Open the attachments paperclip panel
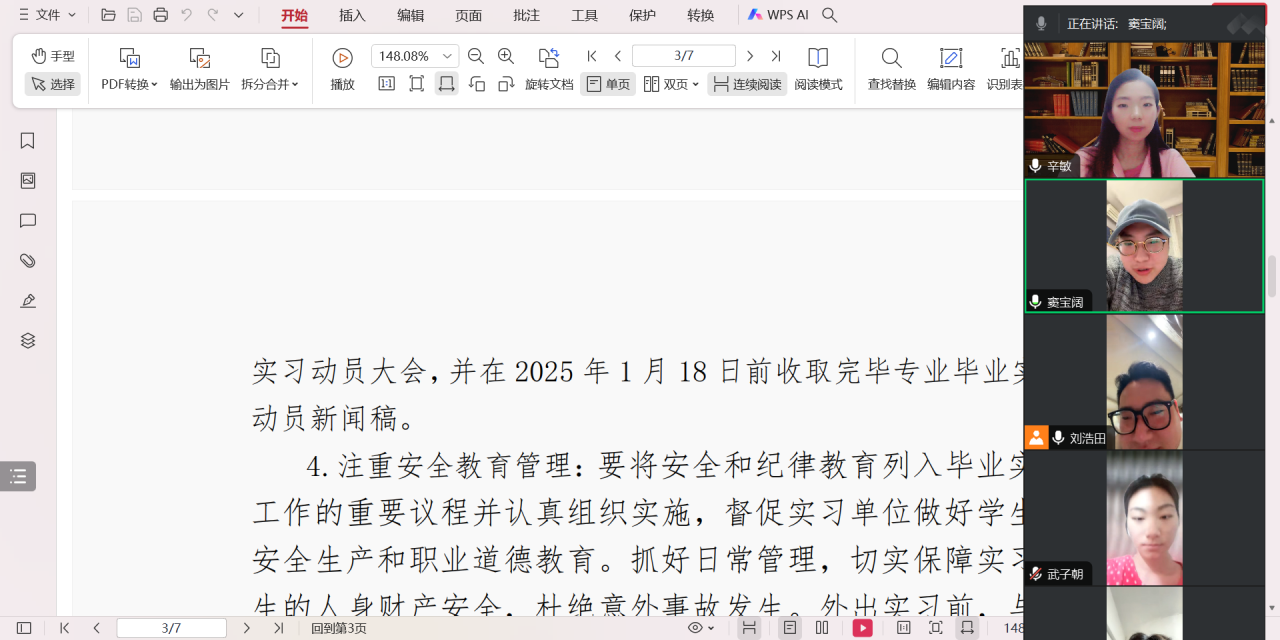 [28, 261]
